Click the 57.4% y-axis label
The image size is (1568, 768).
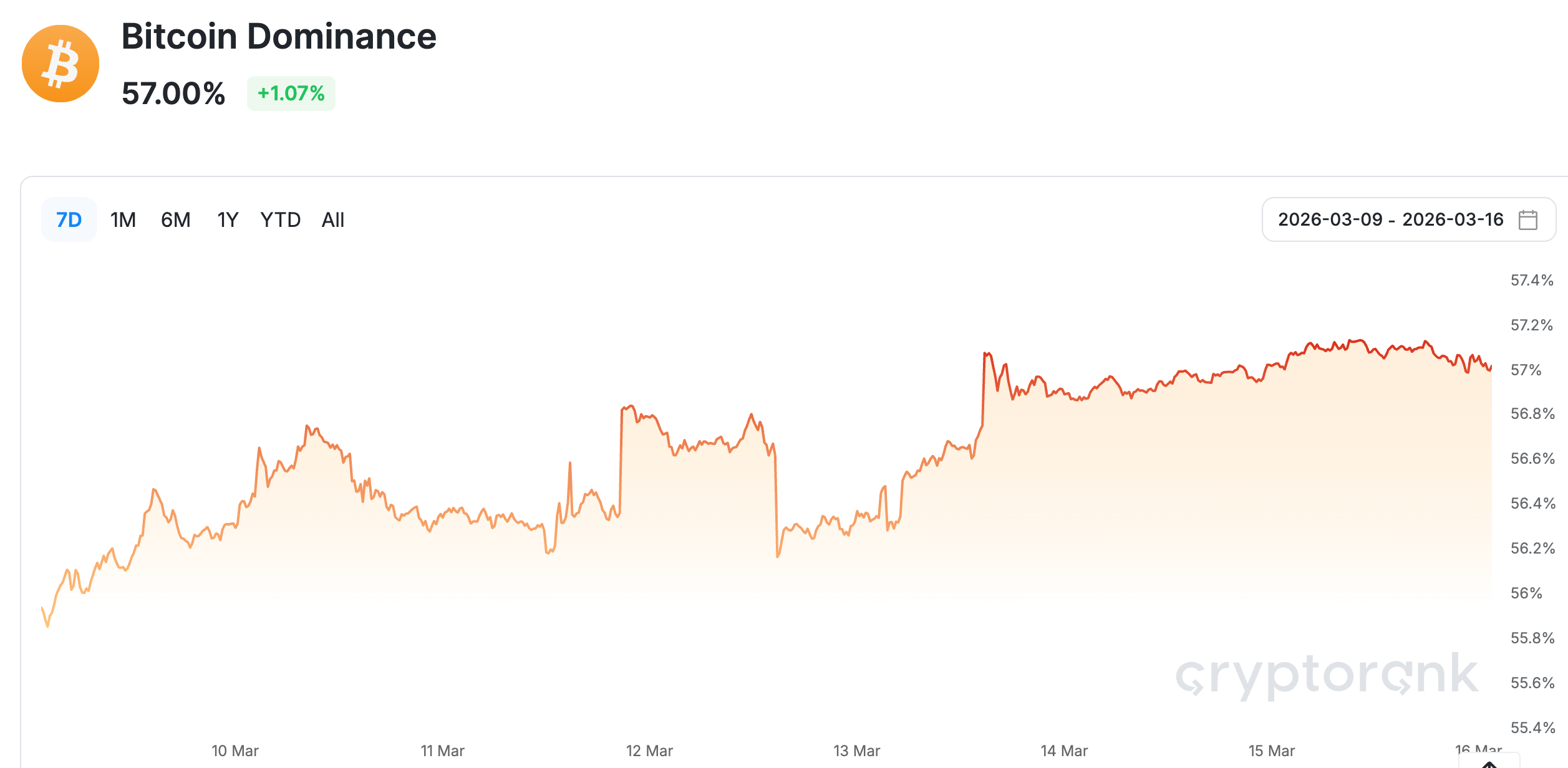[x=1531, y=281]
